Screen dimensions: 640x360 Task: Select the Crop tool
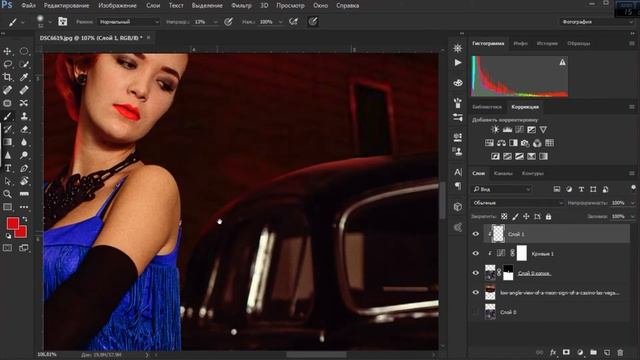tap(7, 77)
